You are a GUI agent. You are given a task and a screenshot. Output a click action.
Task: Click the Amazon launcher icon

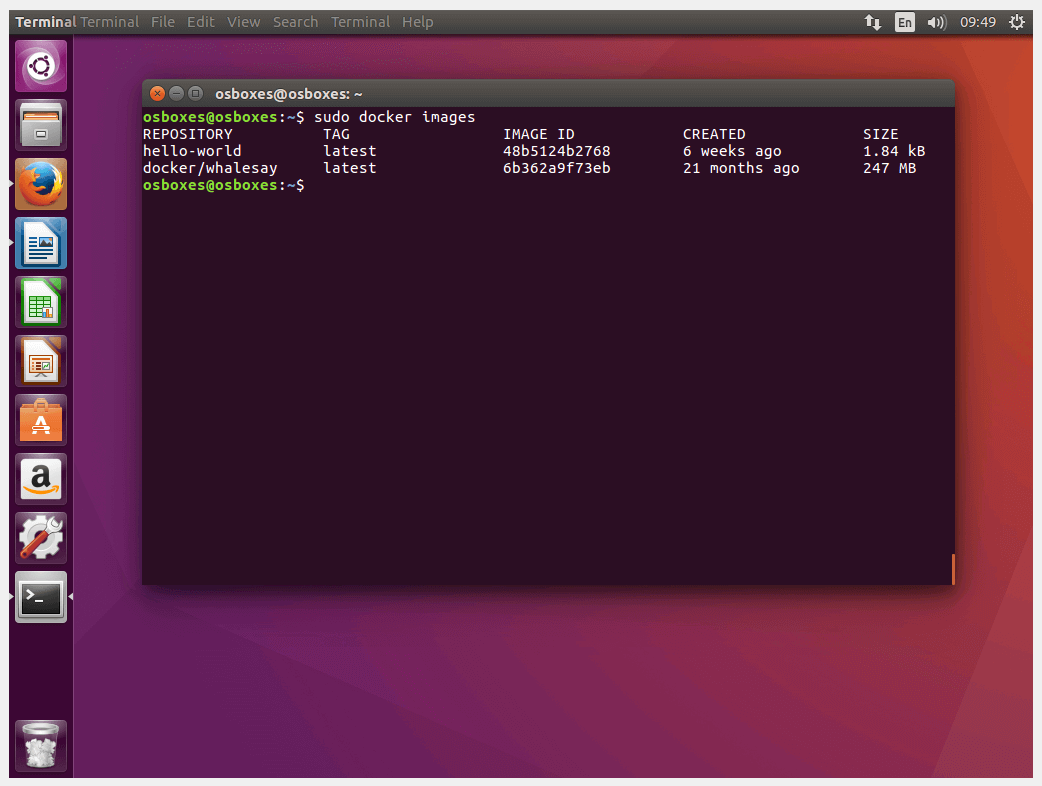tap(41, 479)
